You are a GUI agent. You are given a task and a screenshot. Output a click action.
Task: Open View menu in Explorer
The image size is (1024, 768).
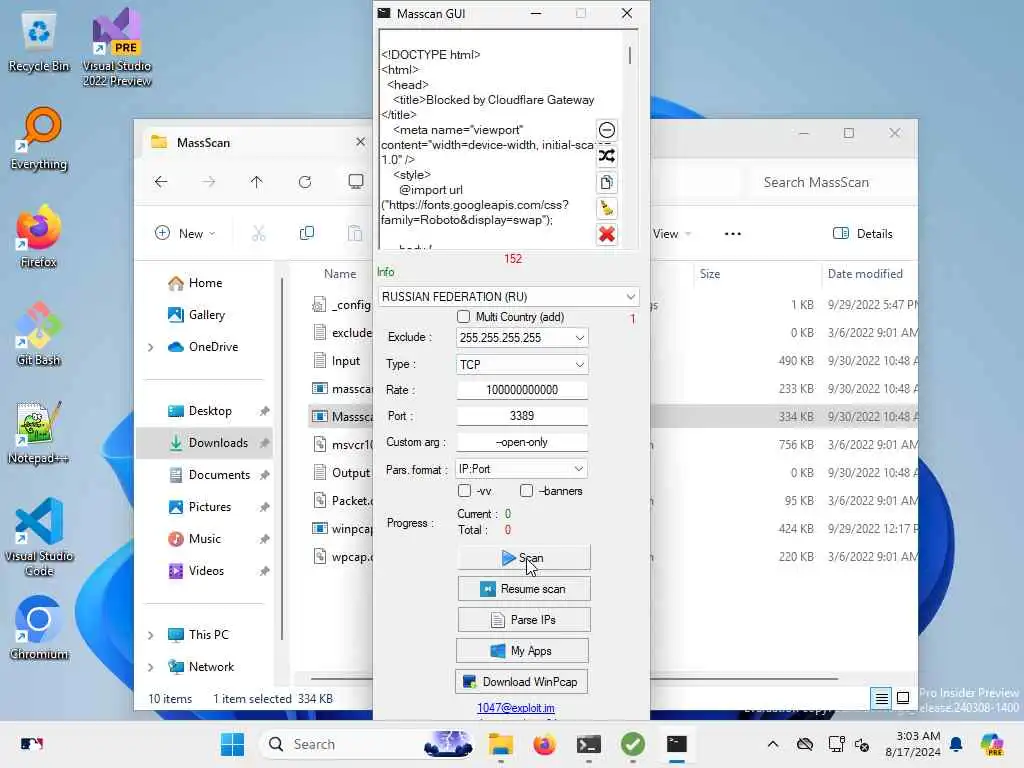(x=671, y=234)
